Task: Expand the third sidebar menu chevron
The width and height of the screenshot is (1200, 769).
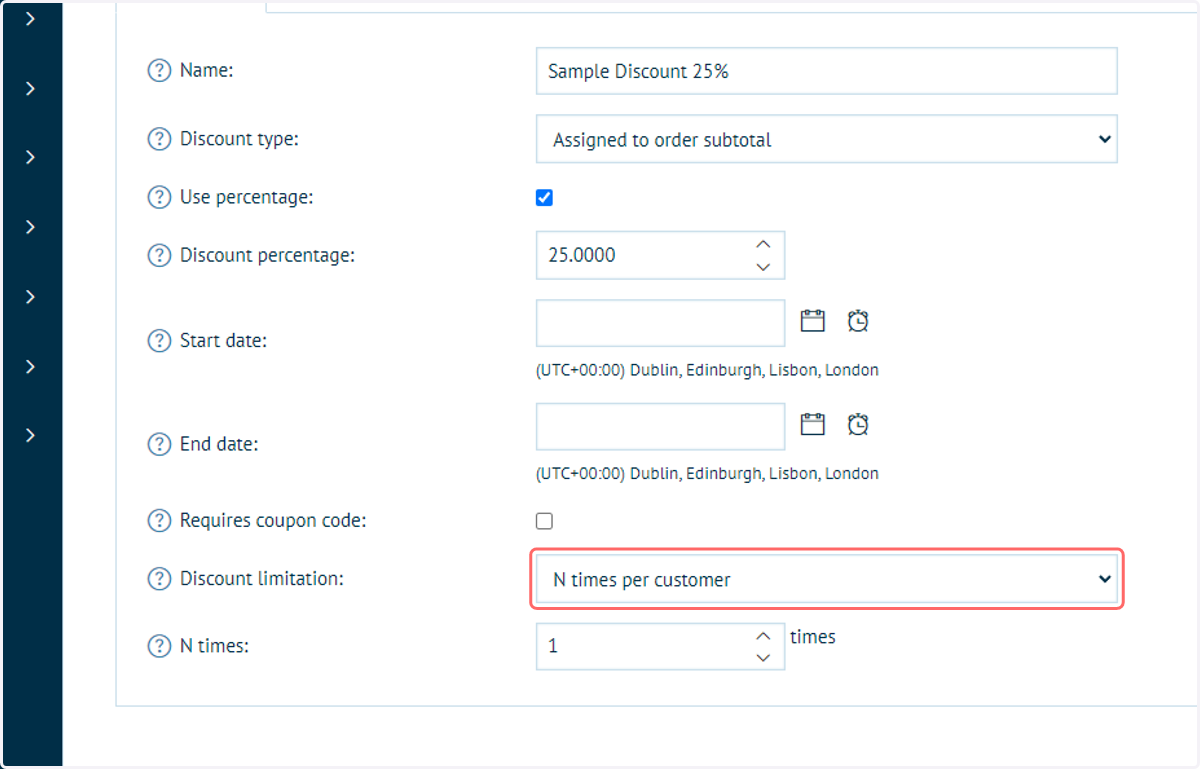Action: [x=31, y=157]
